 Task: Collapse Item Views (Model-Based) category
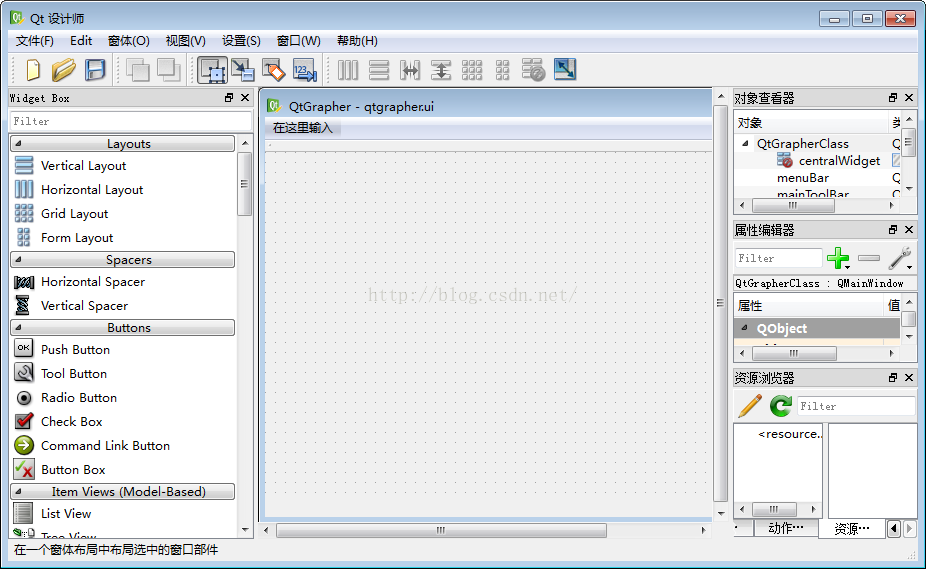[18, 492]
